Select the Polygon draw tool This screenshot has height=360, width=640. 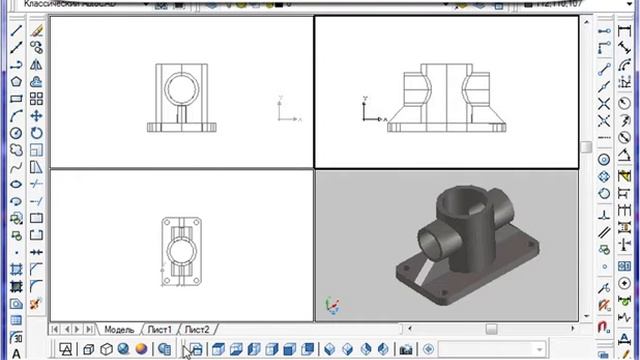coord(16,82)
